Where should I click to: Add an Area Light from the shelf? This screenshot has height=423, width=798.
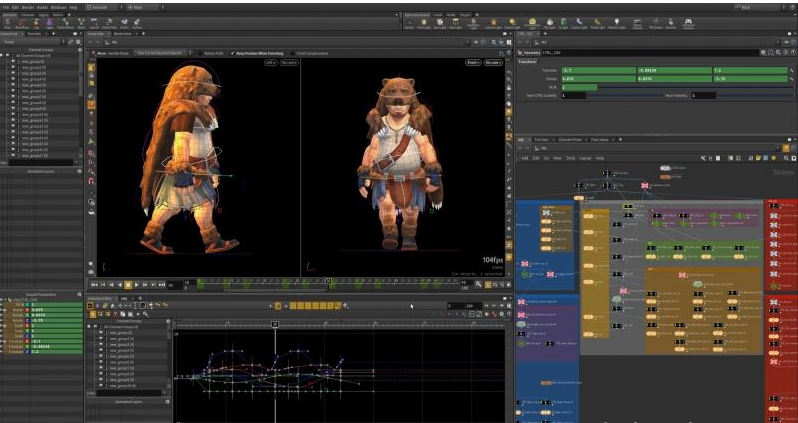(454, 23)
